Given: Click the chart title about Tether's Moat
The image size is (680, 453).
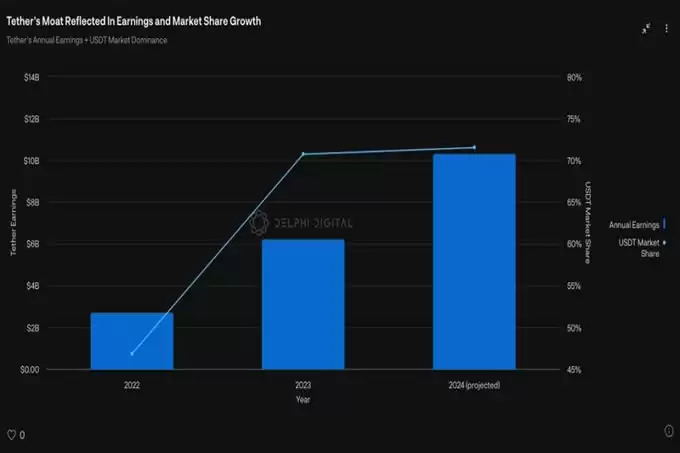Looking at the screenshot, I should coord(134,21).
